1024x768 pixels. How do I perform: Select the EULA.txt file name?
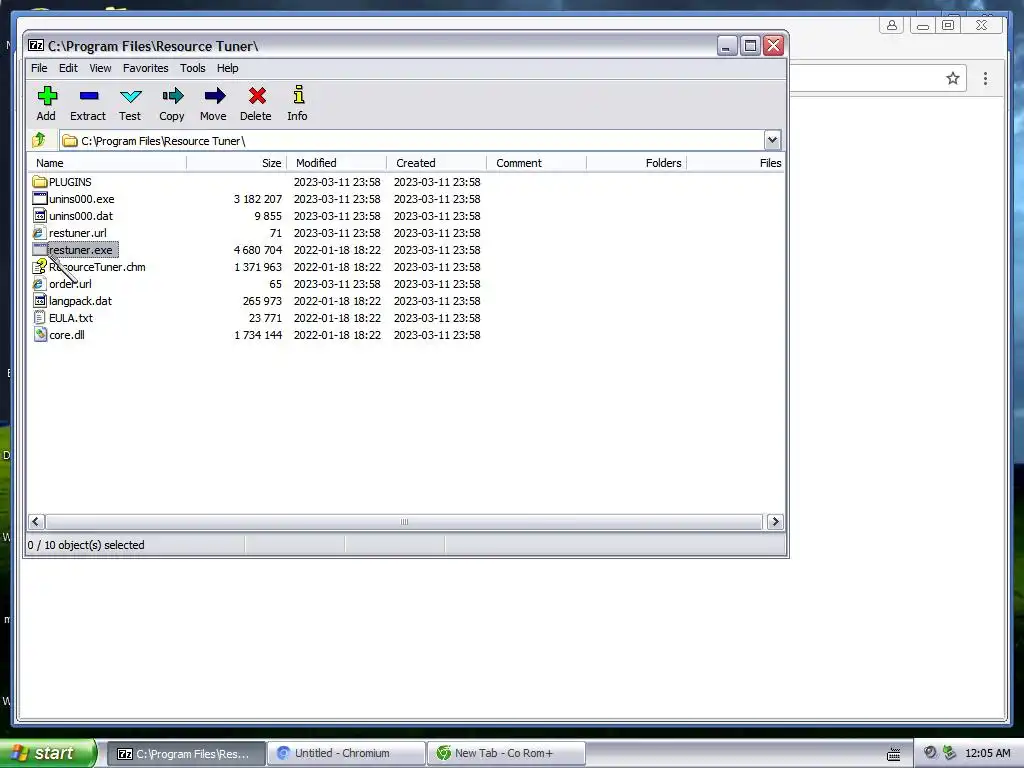71,317
